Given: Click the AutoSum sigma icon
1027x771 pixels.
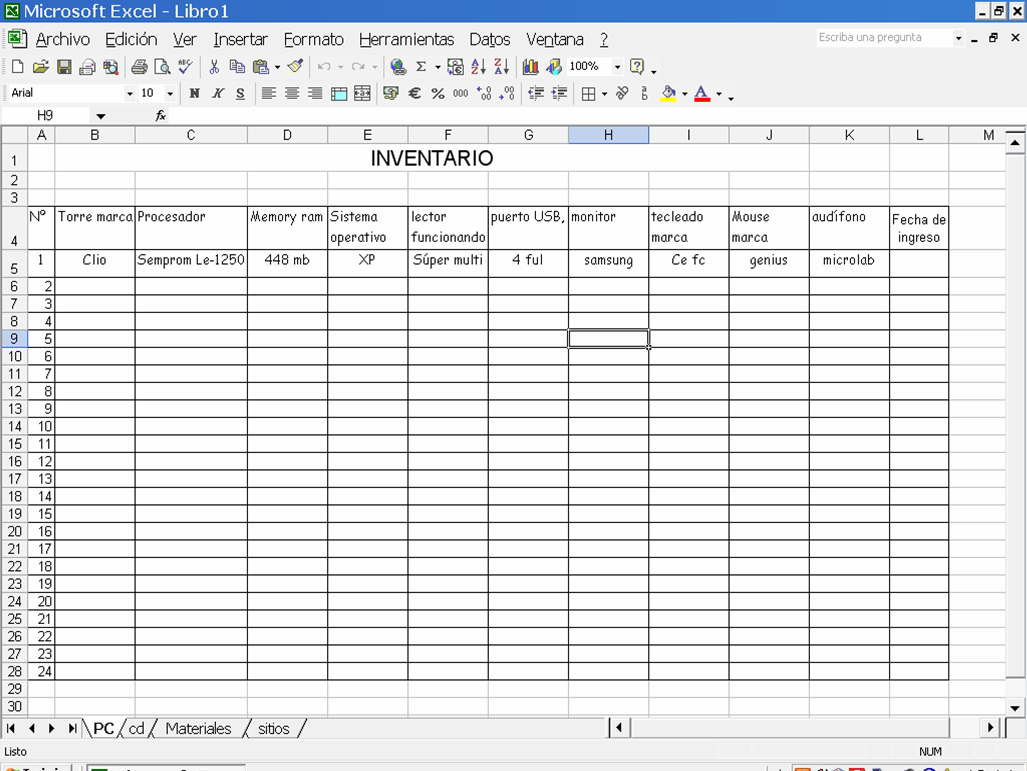Looking at the screenshot, I should 421,67.
